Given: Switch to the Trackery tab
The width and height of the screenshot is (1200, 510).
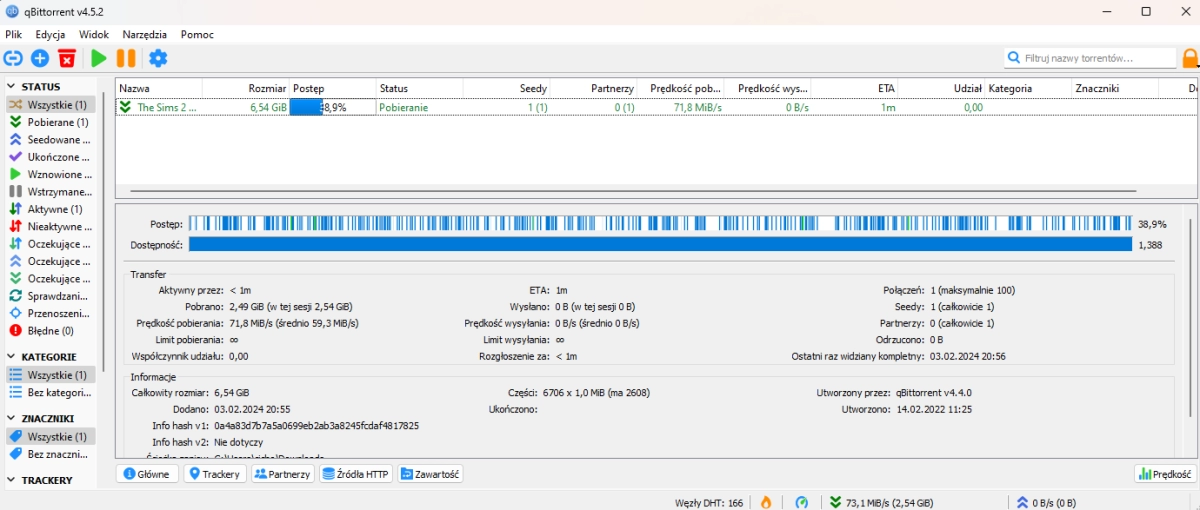Looking at the screenshot, I should coord(215,474).
